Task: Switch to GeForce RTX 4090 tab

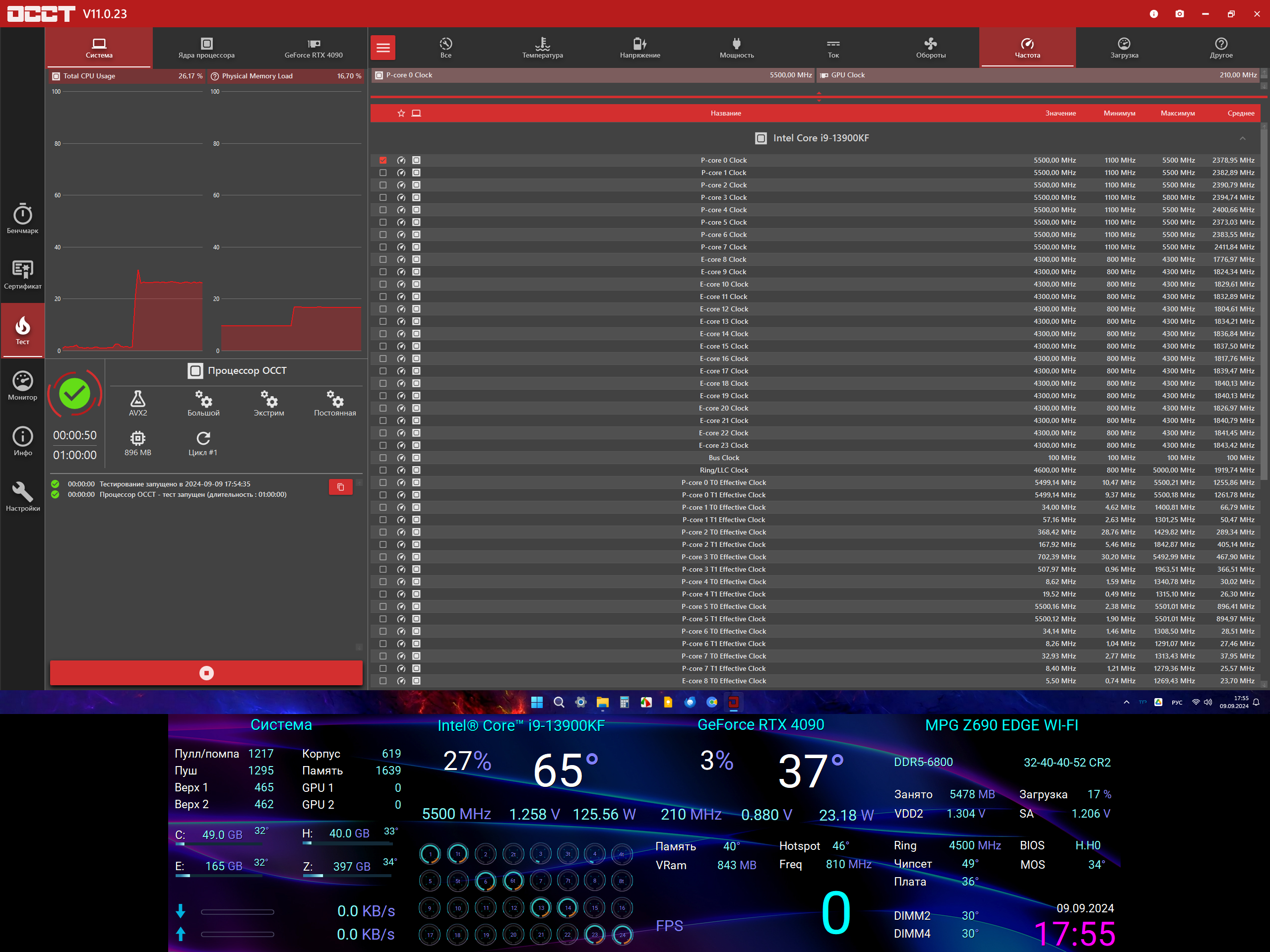Action: click(314, 48)
